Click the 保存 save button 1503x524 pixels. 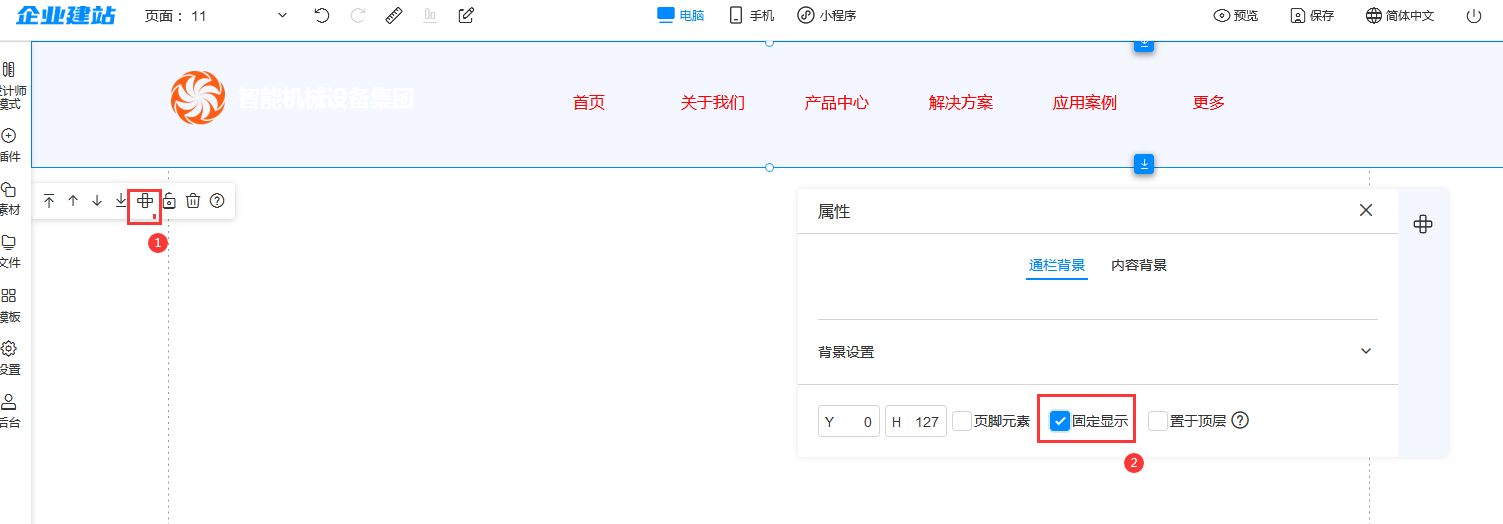pyautogui.click(x=1312, y=16)
